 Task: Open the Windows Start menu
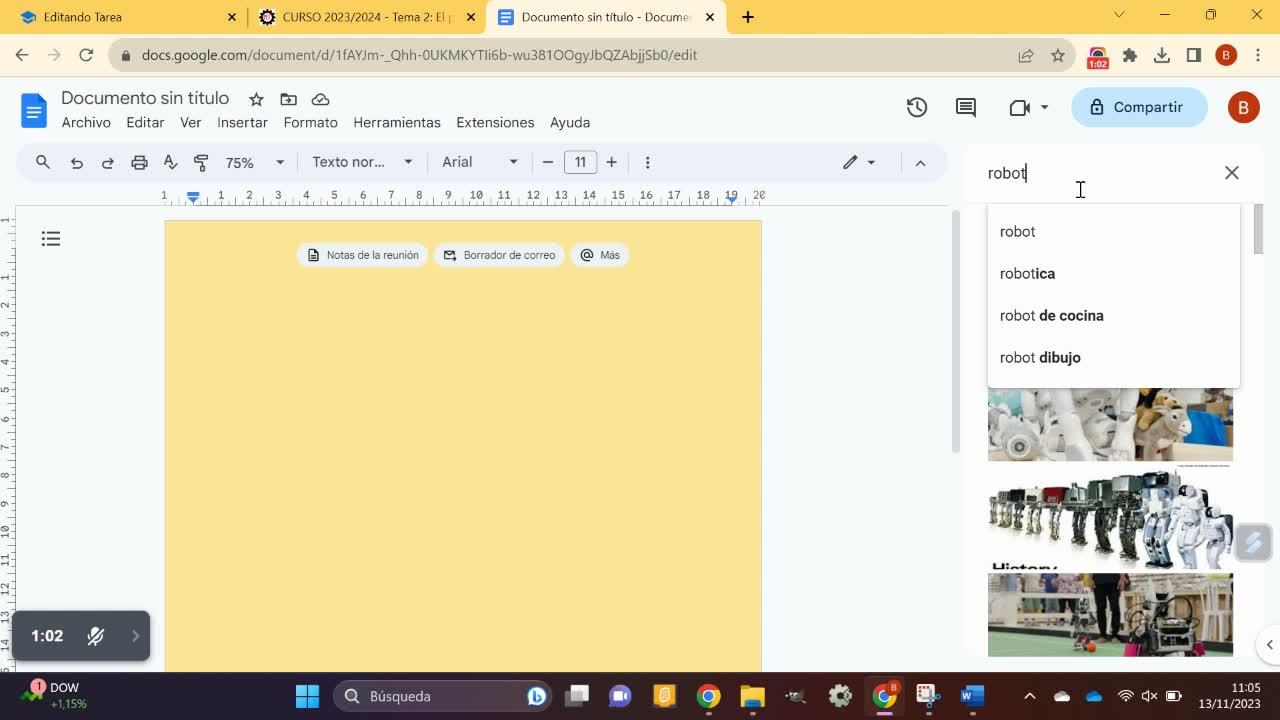pos(307,696)
